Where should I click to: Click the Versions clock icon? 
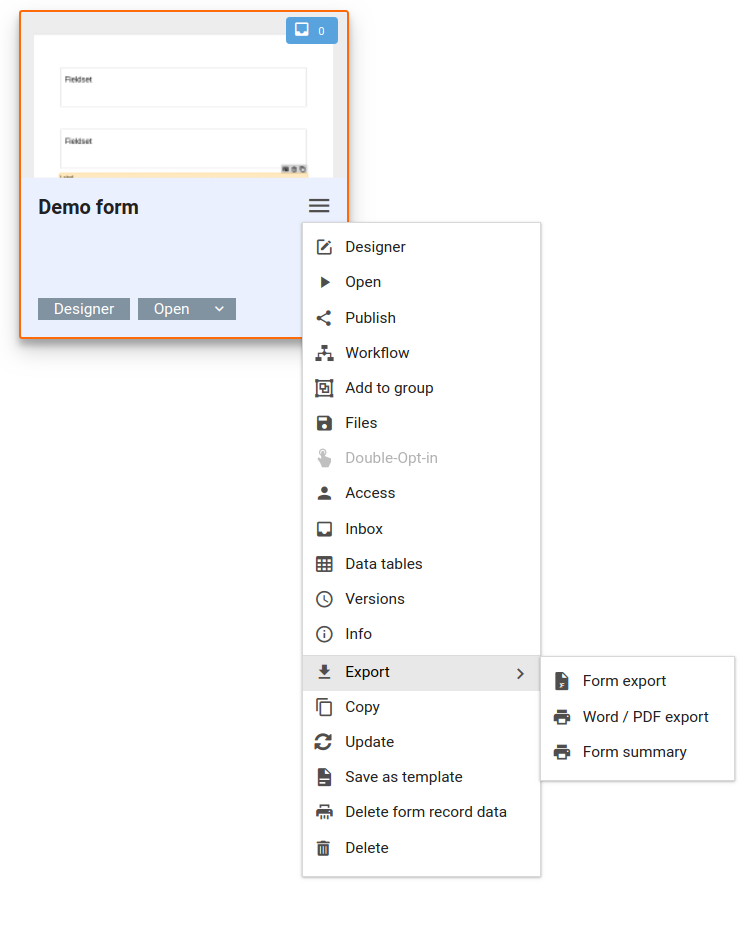point(324,599)
